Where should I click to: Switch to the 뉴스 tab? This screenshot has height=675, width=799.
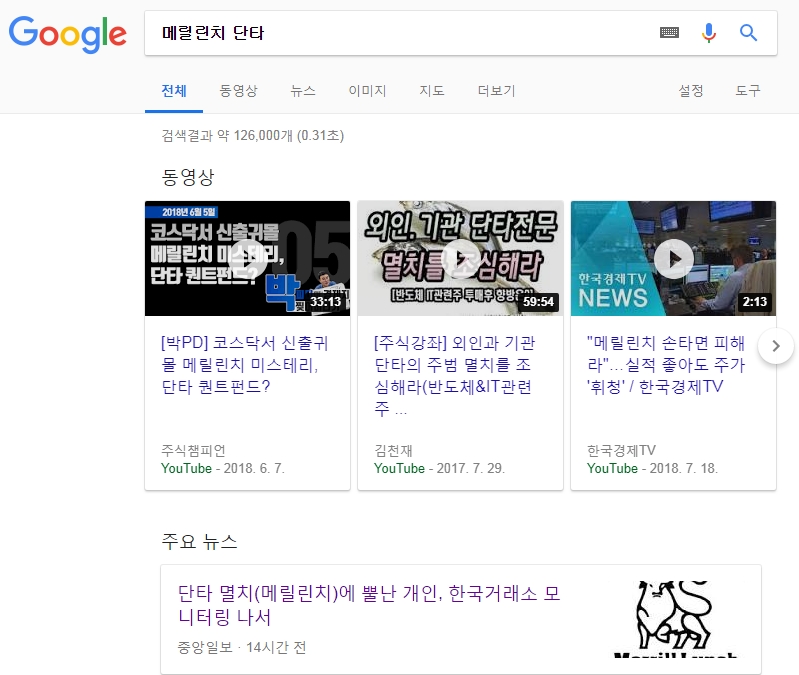click(303, 91)
